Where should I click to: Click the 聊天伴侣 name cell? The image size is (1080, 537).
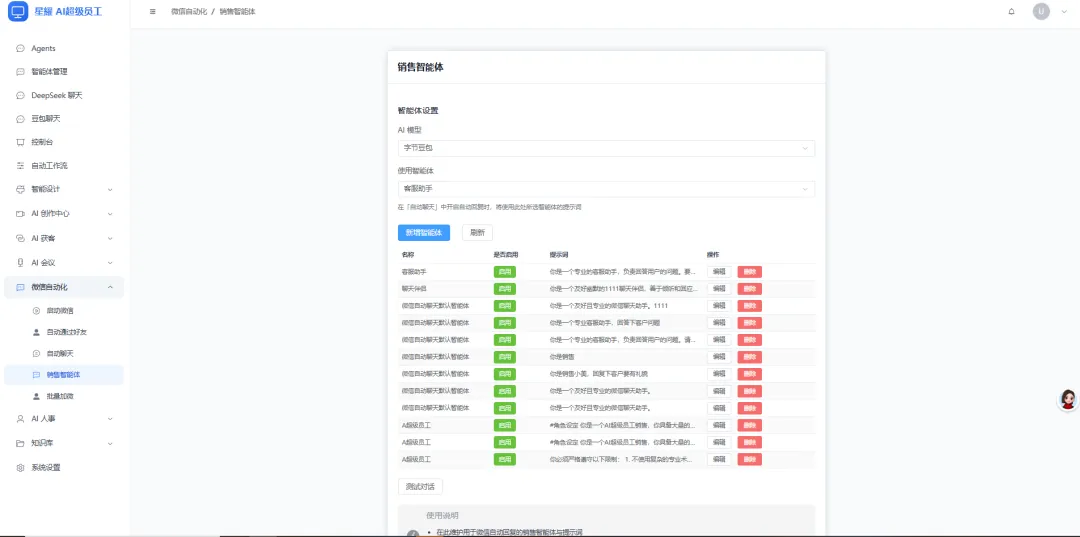(414, 288)
